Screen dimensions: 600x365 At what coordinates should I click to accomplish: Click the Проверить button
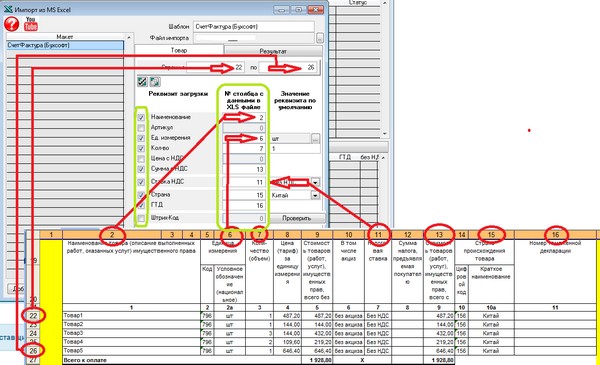[x=297, y=218]
